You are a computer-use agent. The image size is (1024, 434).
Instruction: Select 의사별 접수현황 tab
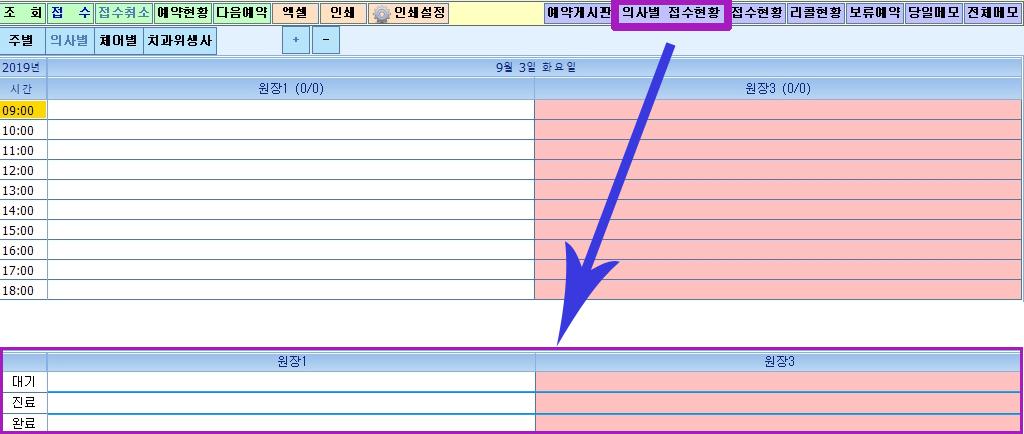pos(671,13)
